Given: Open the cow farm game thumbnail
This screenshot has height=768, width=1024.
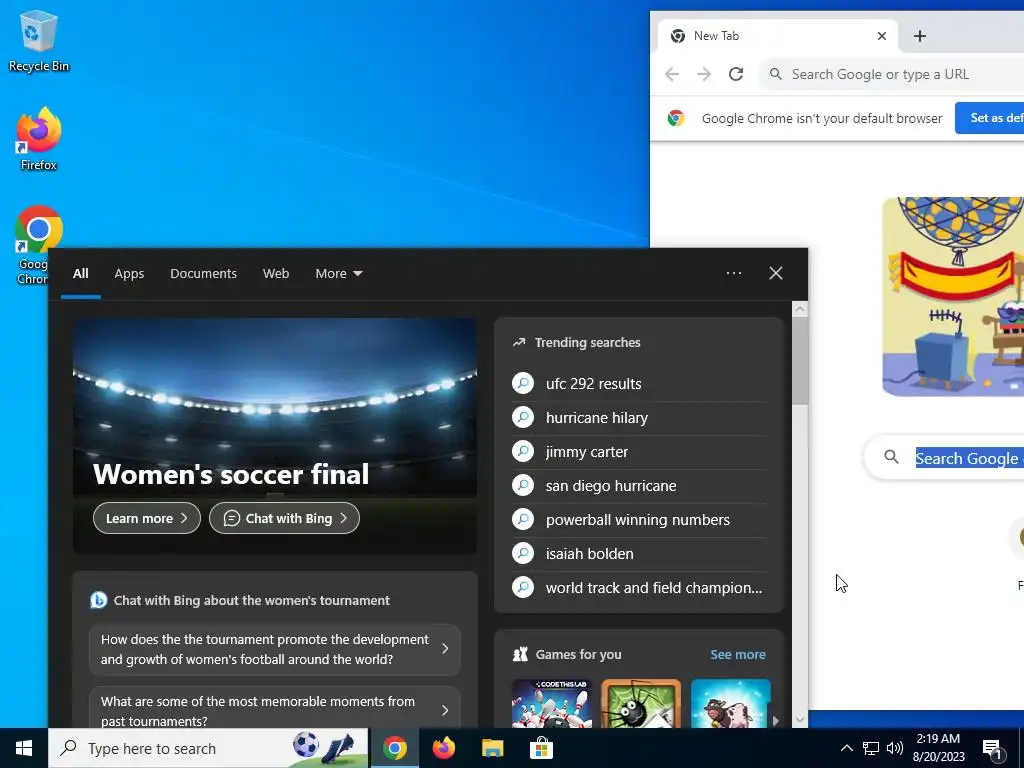Looking at the screenshot, I should click(731, 704).
